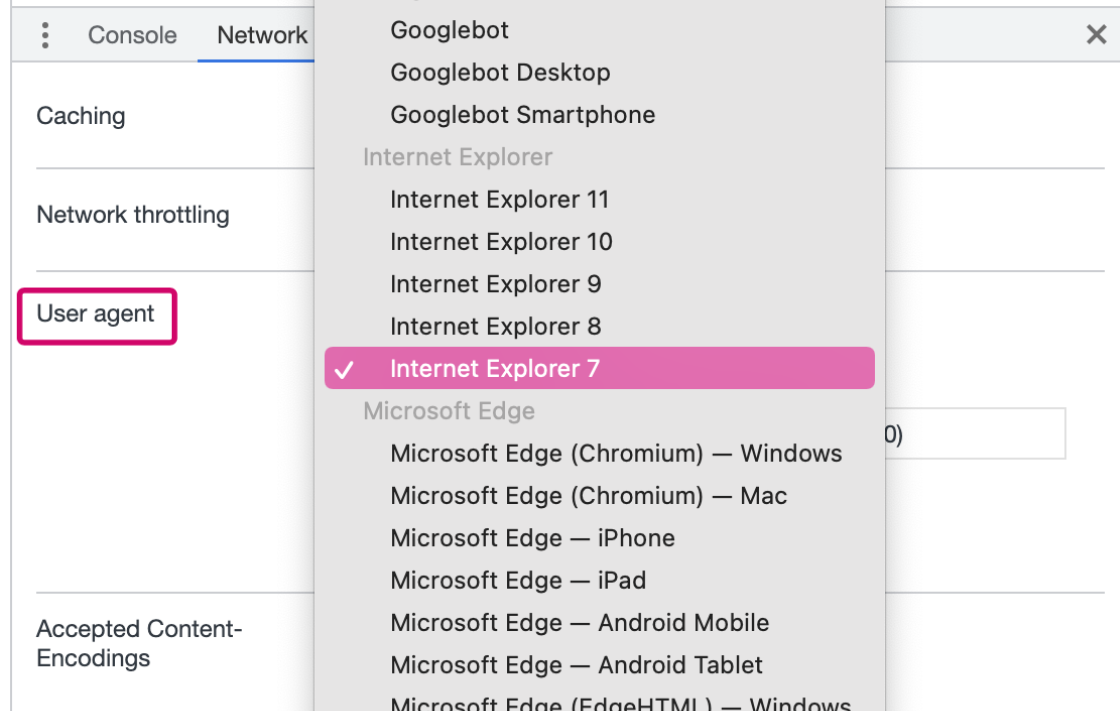Image resolution: width=1120 pixels, height=711 pixels.
Task: Click the Network throttling label
Action: pos(133,214)
